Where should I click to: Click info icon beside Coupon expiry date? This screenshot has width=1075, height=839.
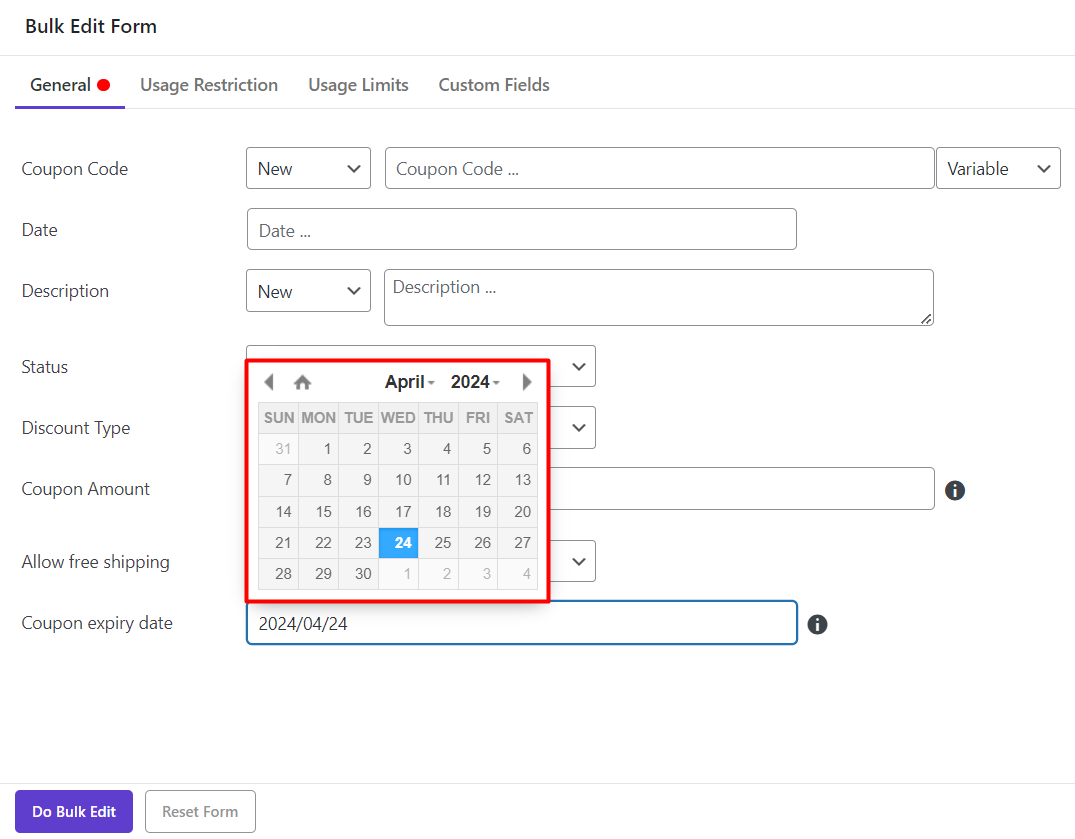pos(817,624)
